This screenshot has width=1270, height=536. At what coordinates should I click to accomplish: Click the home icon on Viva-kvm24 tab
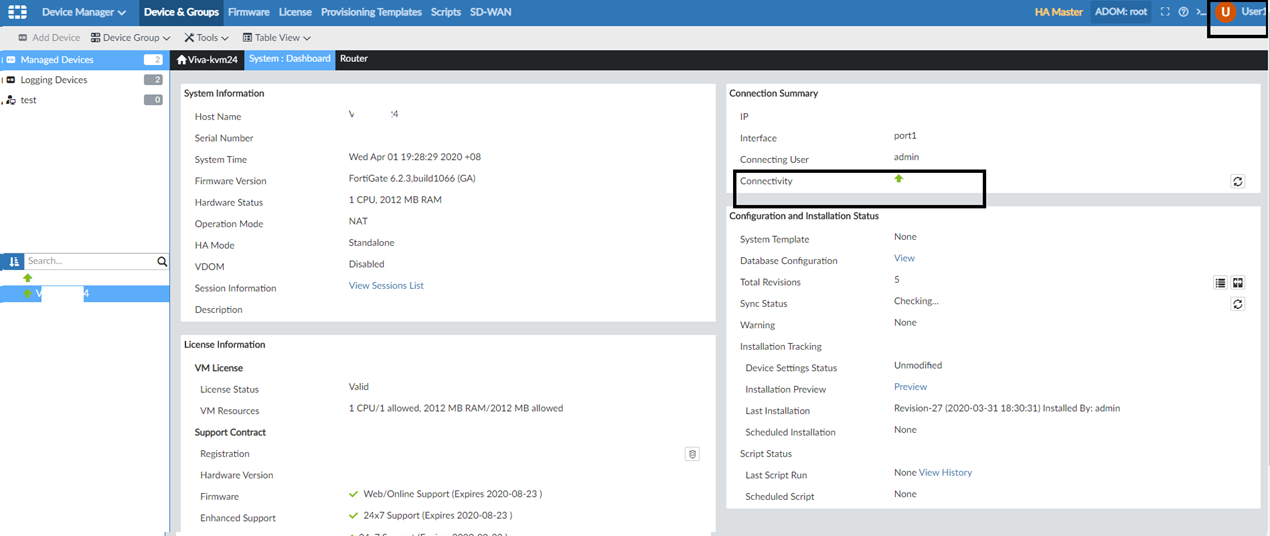[x=182, y=60]
